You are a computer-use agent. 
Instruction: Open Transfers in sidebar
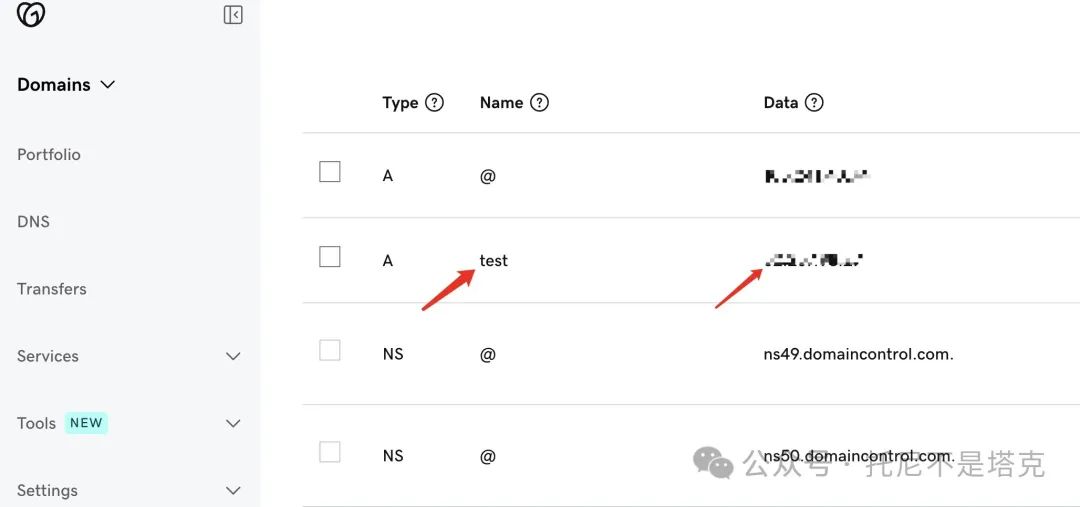point(52,289)
